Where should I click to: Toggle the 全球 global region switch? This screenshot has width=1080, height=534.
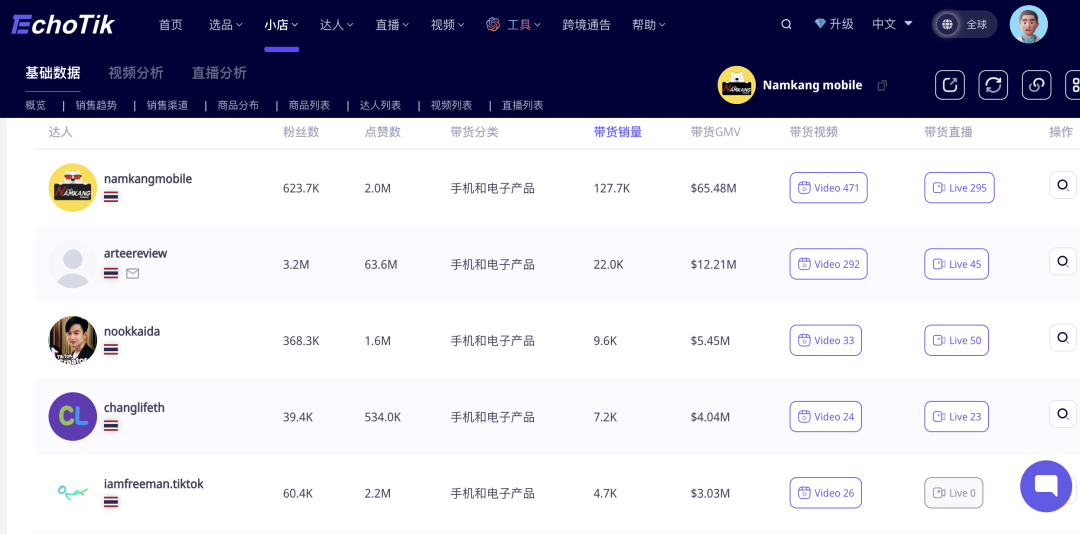[964, 25]
